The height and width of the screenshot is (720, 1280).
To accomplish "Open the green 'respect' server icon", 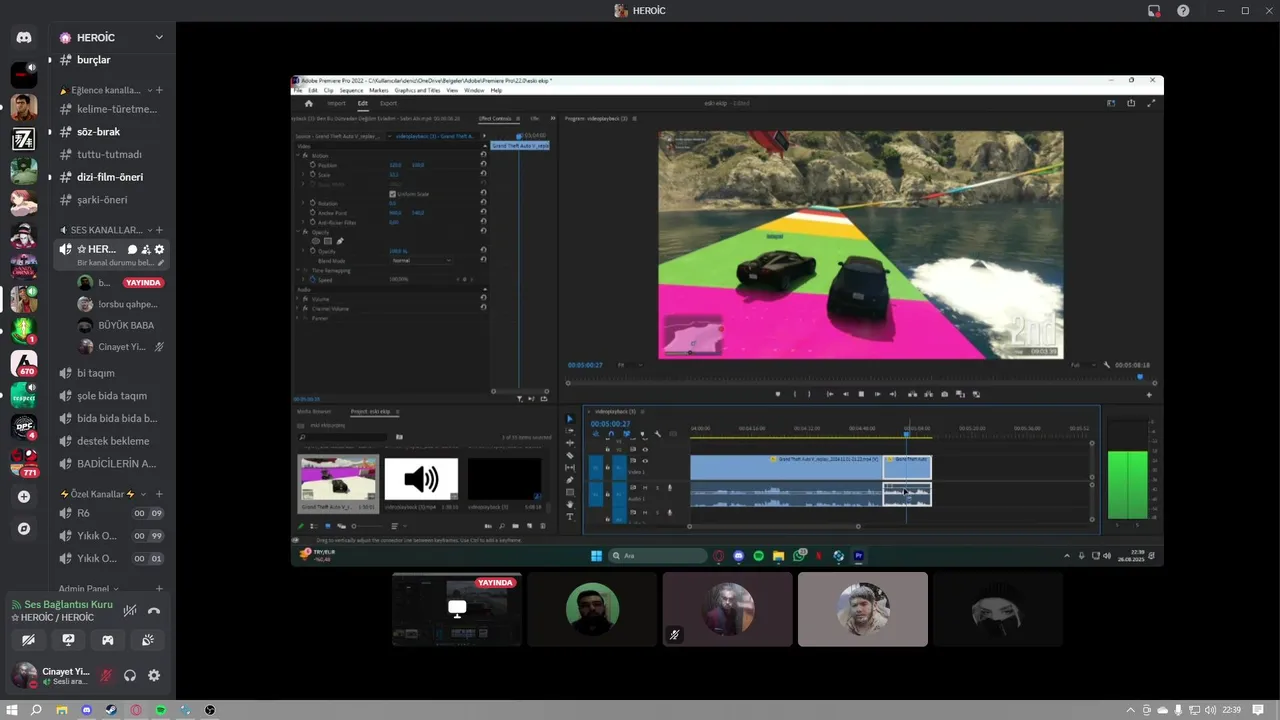I will (x=24, y=396).
